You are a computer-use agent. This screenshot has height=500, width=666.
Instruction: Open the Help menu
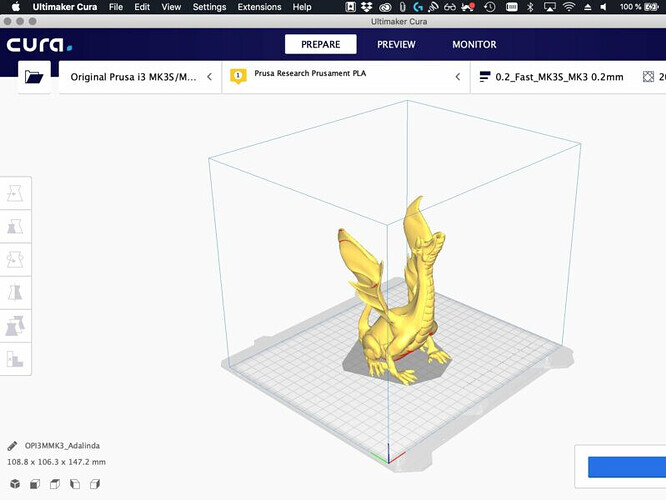click(302, 7)
